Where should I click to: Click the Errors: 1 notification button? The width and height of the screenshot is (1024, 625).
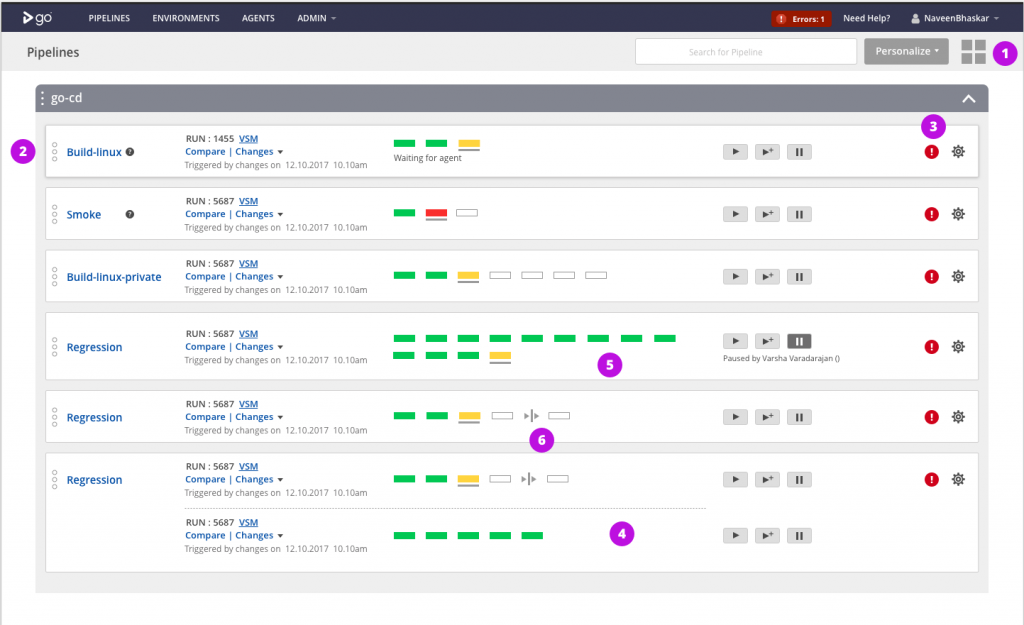click(799, 18)
